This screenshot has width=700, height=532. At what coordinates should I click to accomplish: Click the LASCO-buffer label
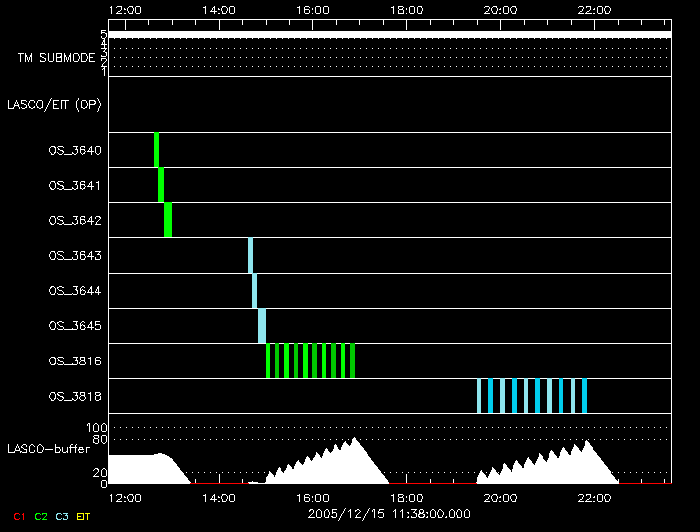[x=48, y=449]
